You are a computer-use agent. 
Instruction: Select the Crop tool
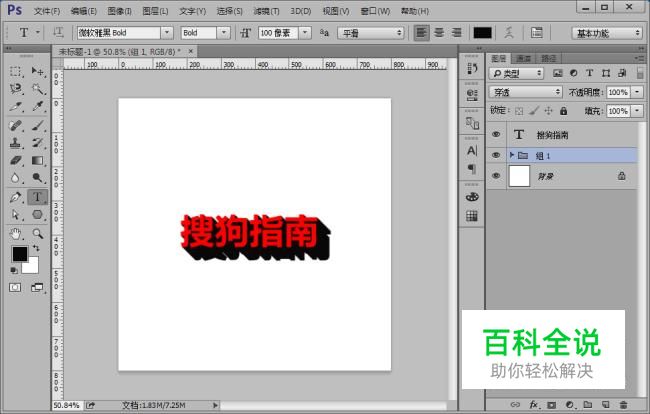16,107
